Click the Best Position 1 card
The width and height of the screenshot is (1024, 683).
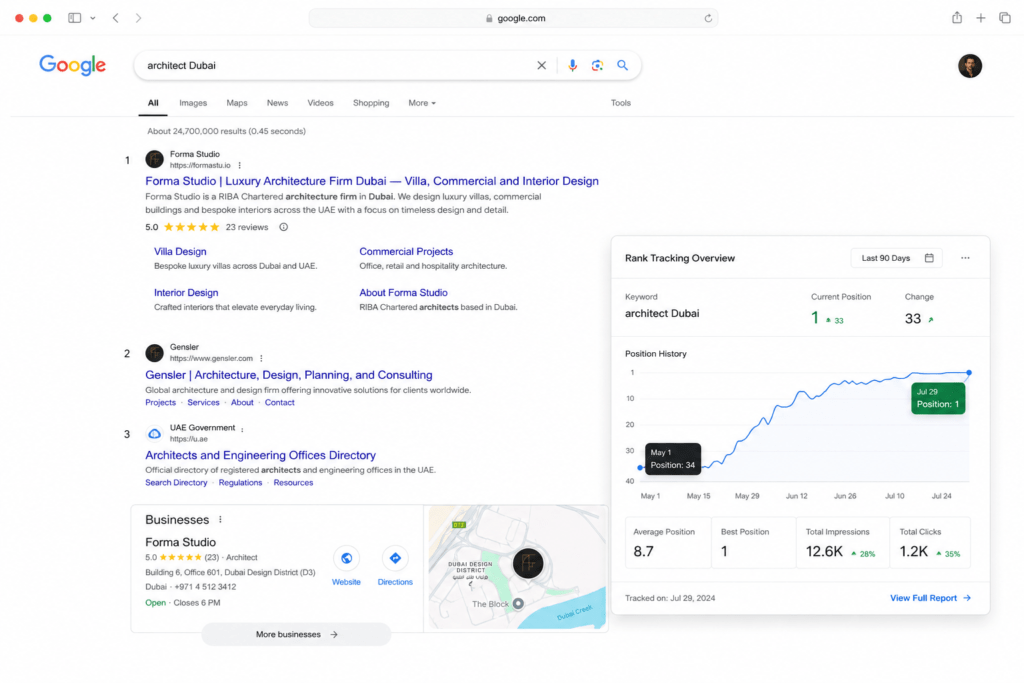[754, 543]
